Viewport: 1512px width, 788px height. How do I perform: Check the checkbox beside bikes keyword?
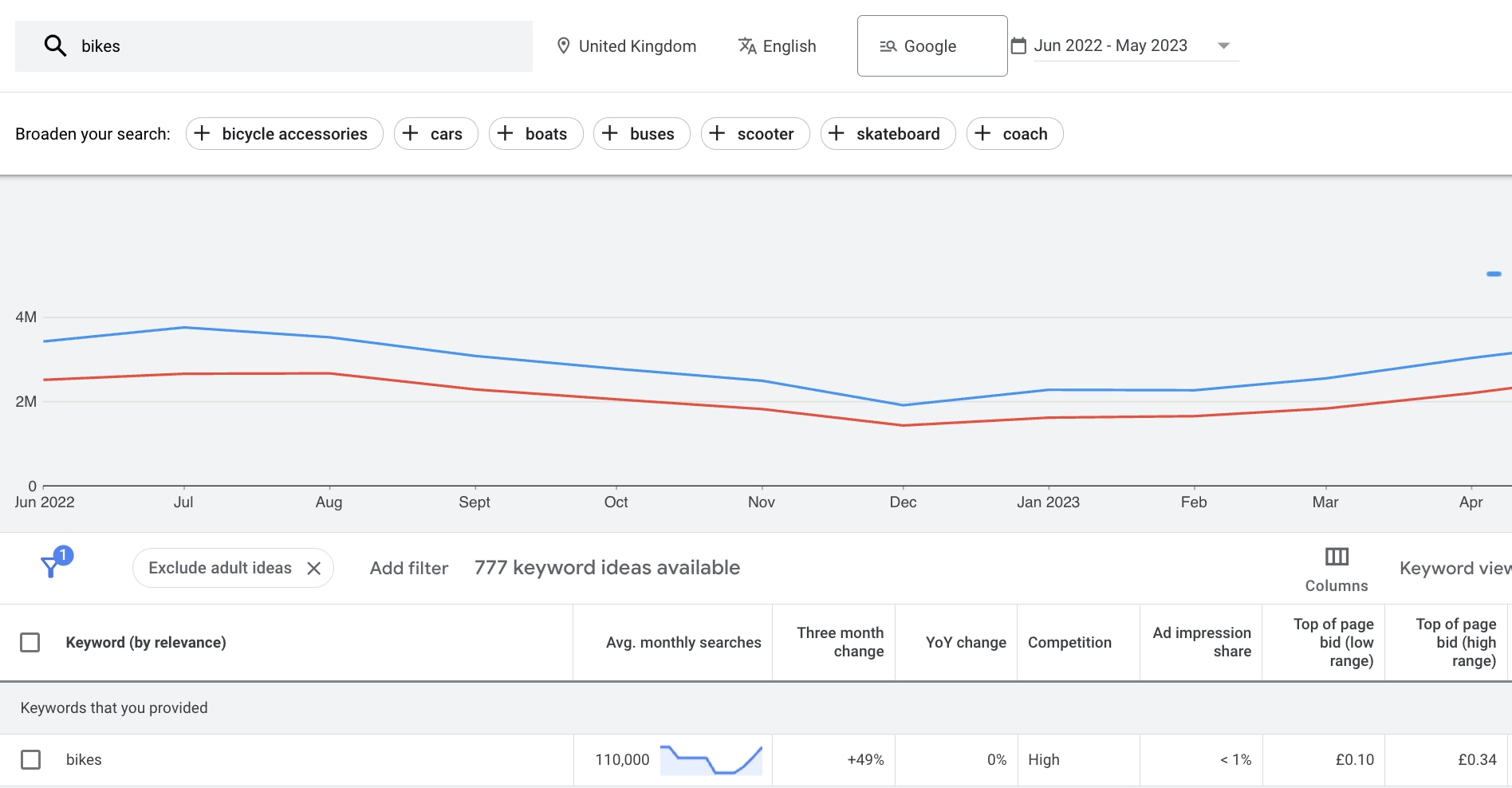pos(30,759)
